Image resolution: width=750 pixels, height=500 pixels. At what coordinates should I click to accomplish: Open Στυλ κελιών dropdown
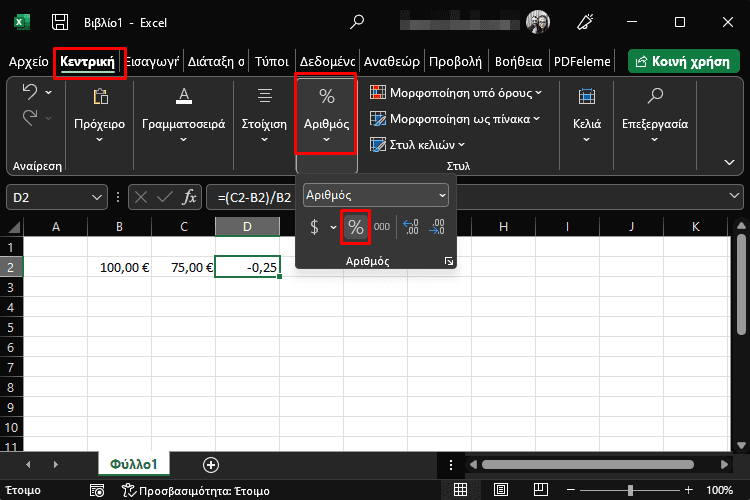[417, 144]
